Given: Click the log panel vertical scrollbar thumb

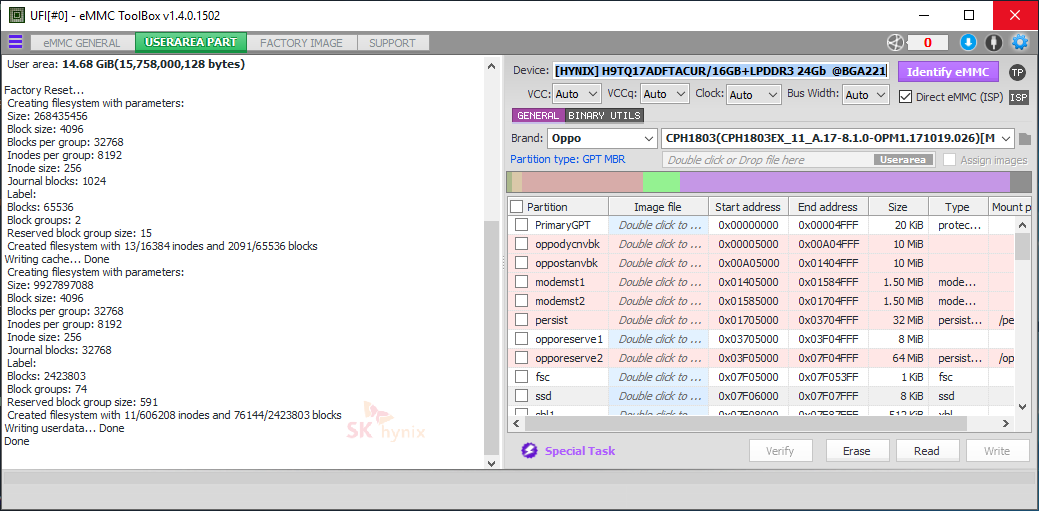Looking at the screenshot, I should (490, 337).
